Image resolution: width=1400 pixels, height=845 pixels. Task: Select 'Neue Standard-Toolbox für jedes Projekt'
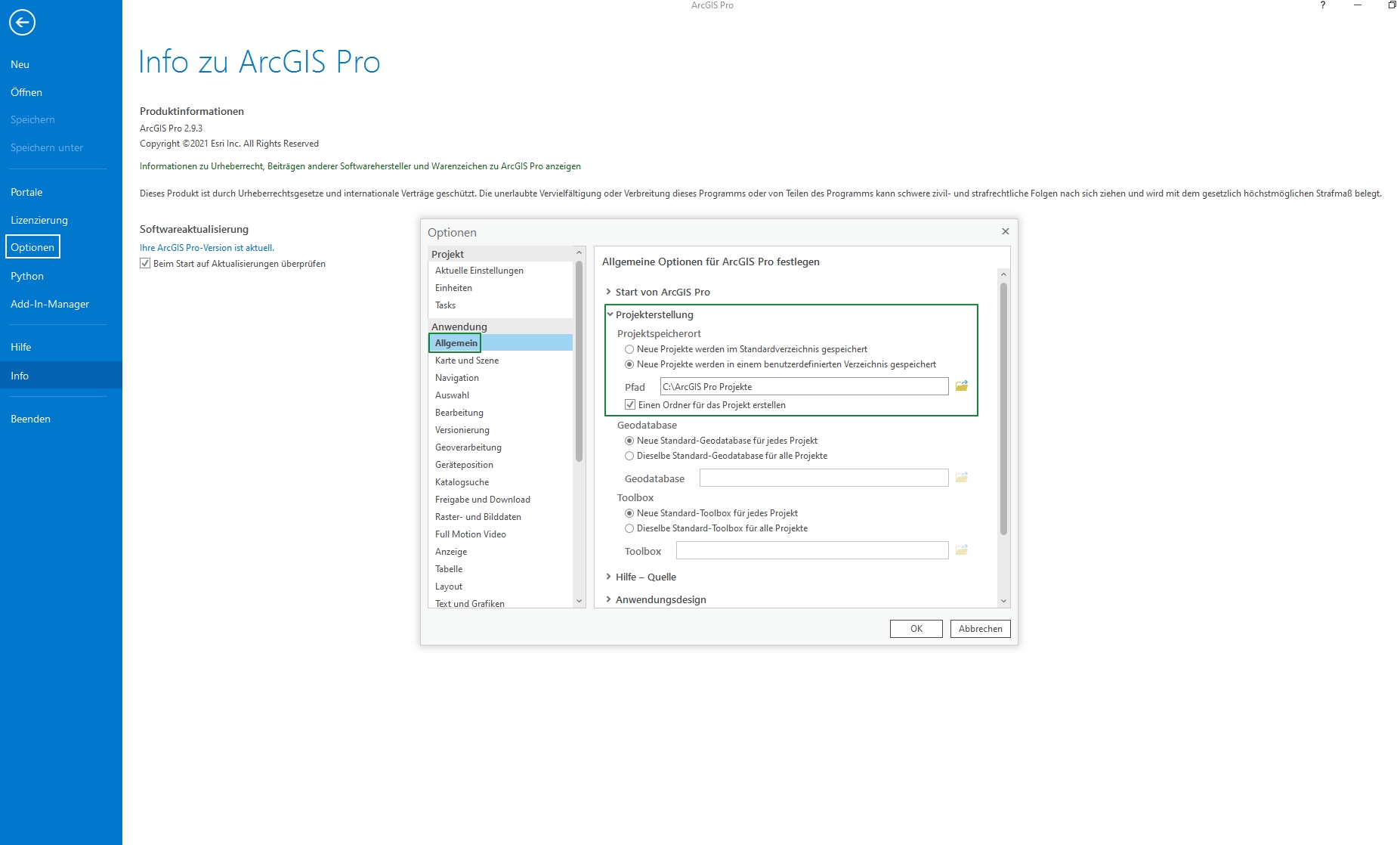[629, 513]
